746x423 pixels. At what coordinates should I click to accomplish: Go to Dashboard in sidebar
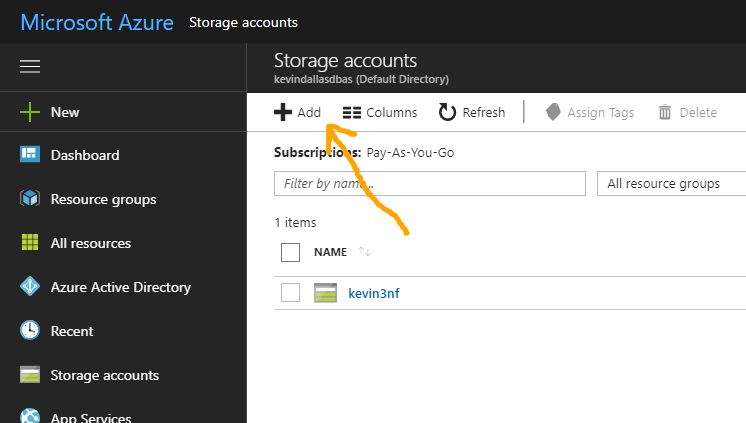pyautogui.click(x=85, y=155)
